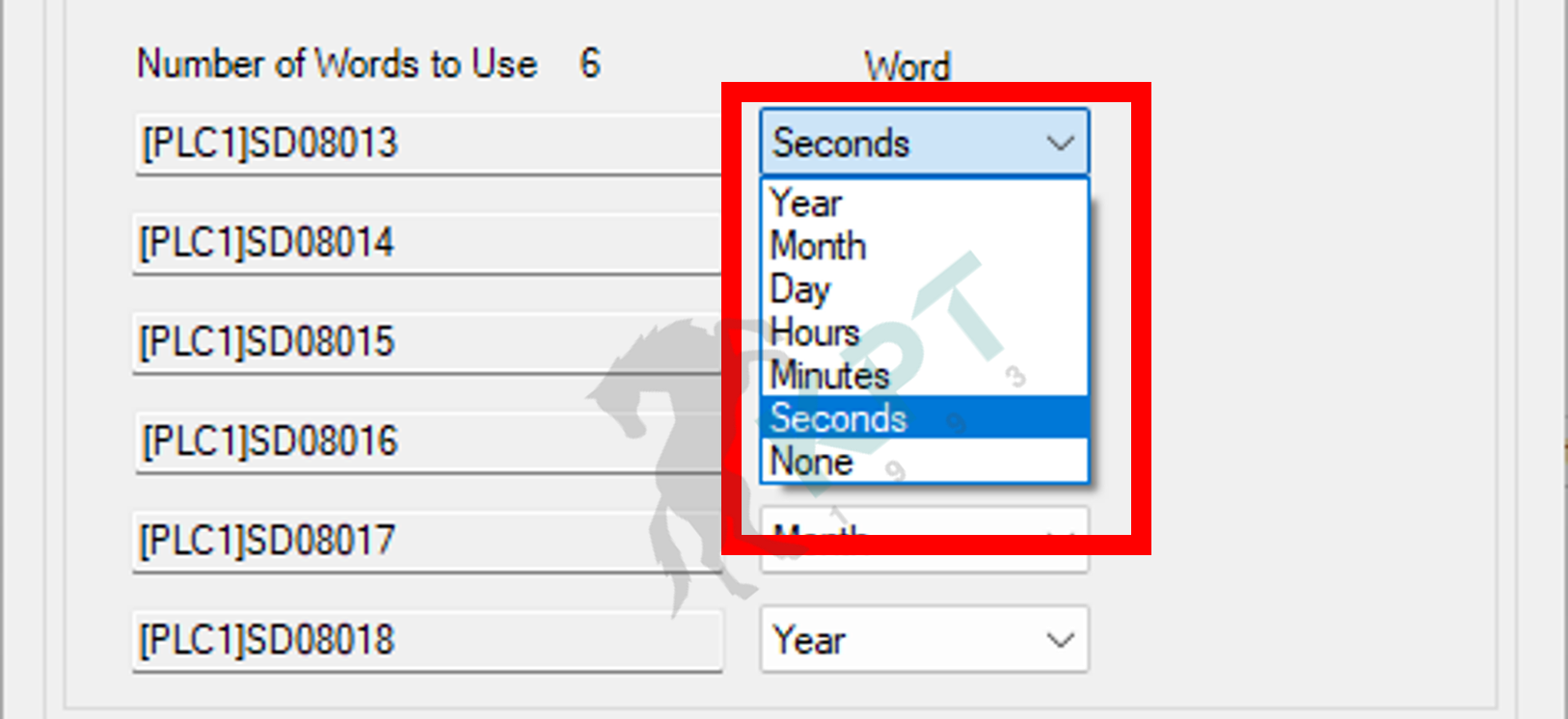Image resolution: width=1568 pixels, height=719 pixels.
Task: Click the Seconds text in the top combo box
Action: click(842, 144)
